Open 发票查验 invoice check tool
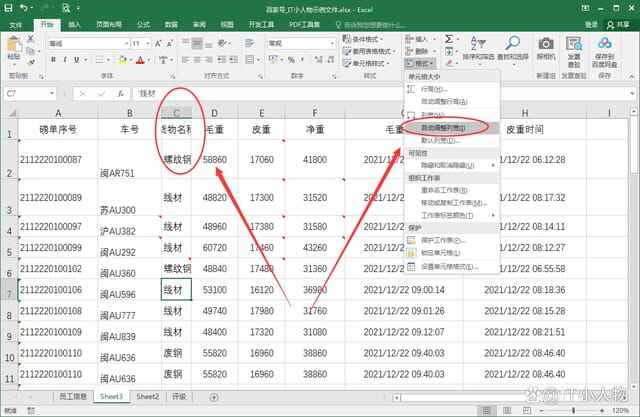This screenshot has height=417, width=640. [x=574, y=52]
